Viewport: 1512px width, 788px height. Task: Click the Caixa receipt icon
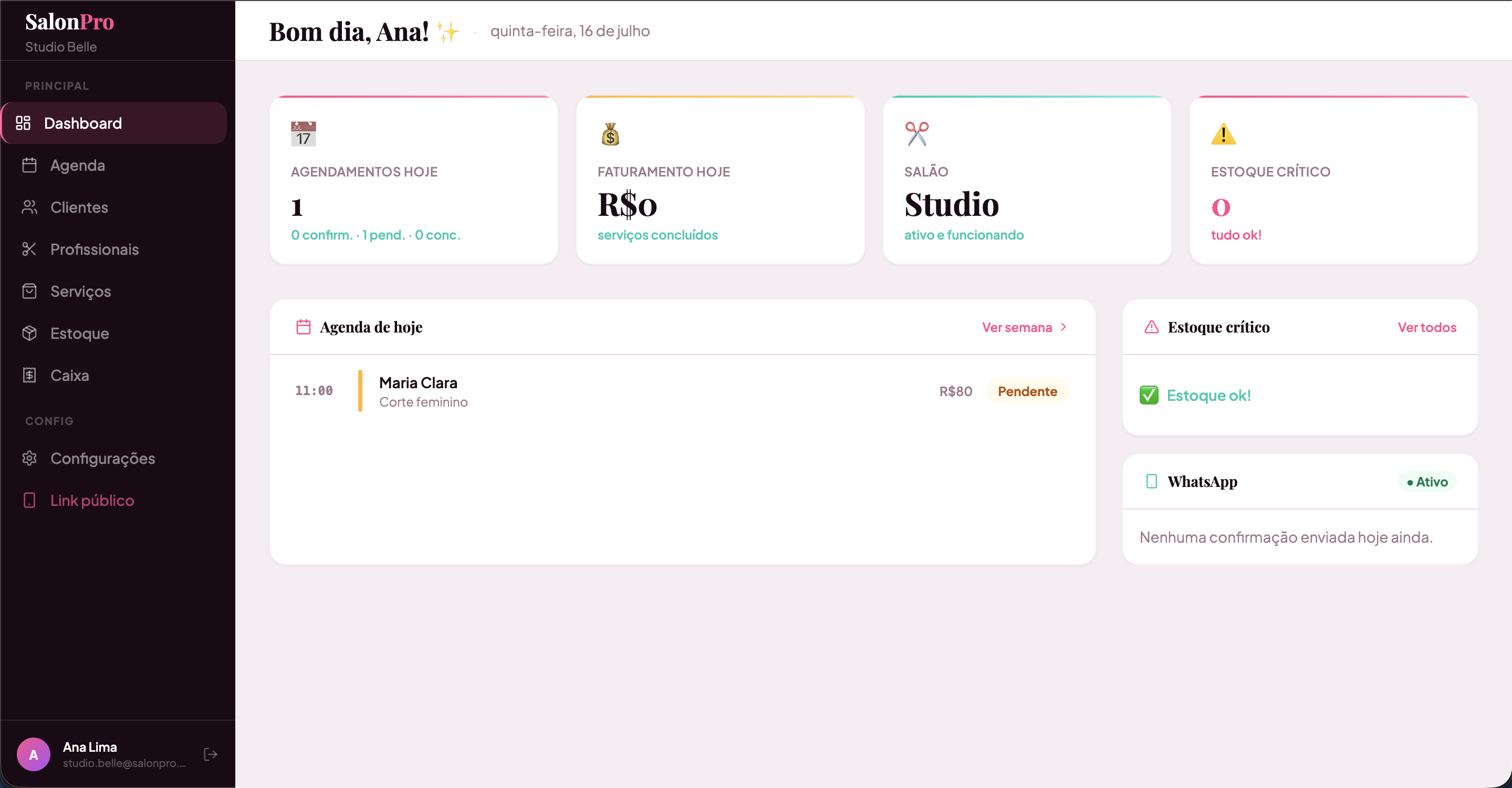(x=29, y=375)
